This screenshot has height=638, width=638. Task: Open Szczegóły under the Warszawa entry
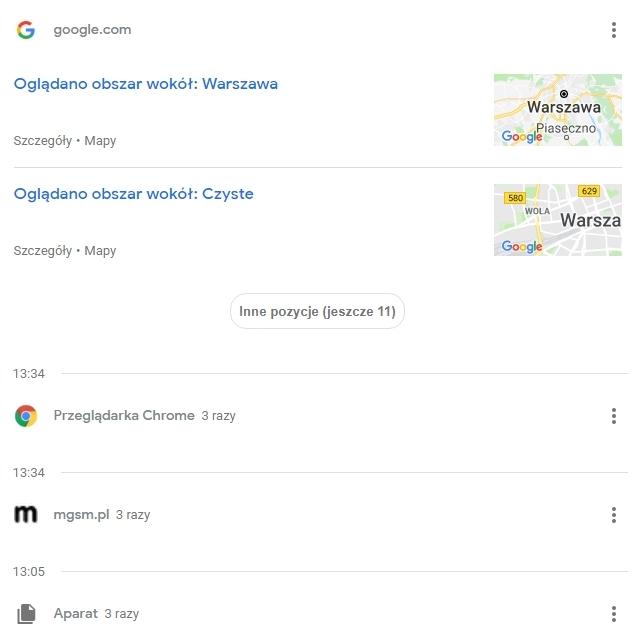(42, 141)
